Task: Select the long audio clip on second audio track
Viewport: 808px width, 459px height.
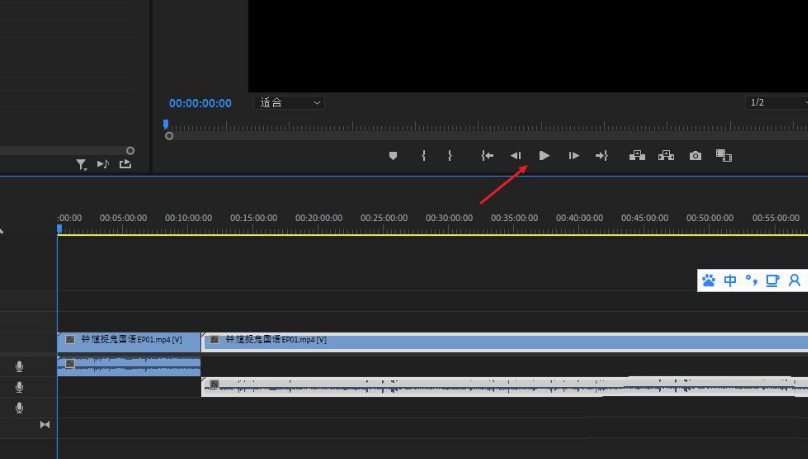Action: pyautogui.click(x=504, y=386)
